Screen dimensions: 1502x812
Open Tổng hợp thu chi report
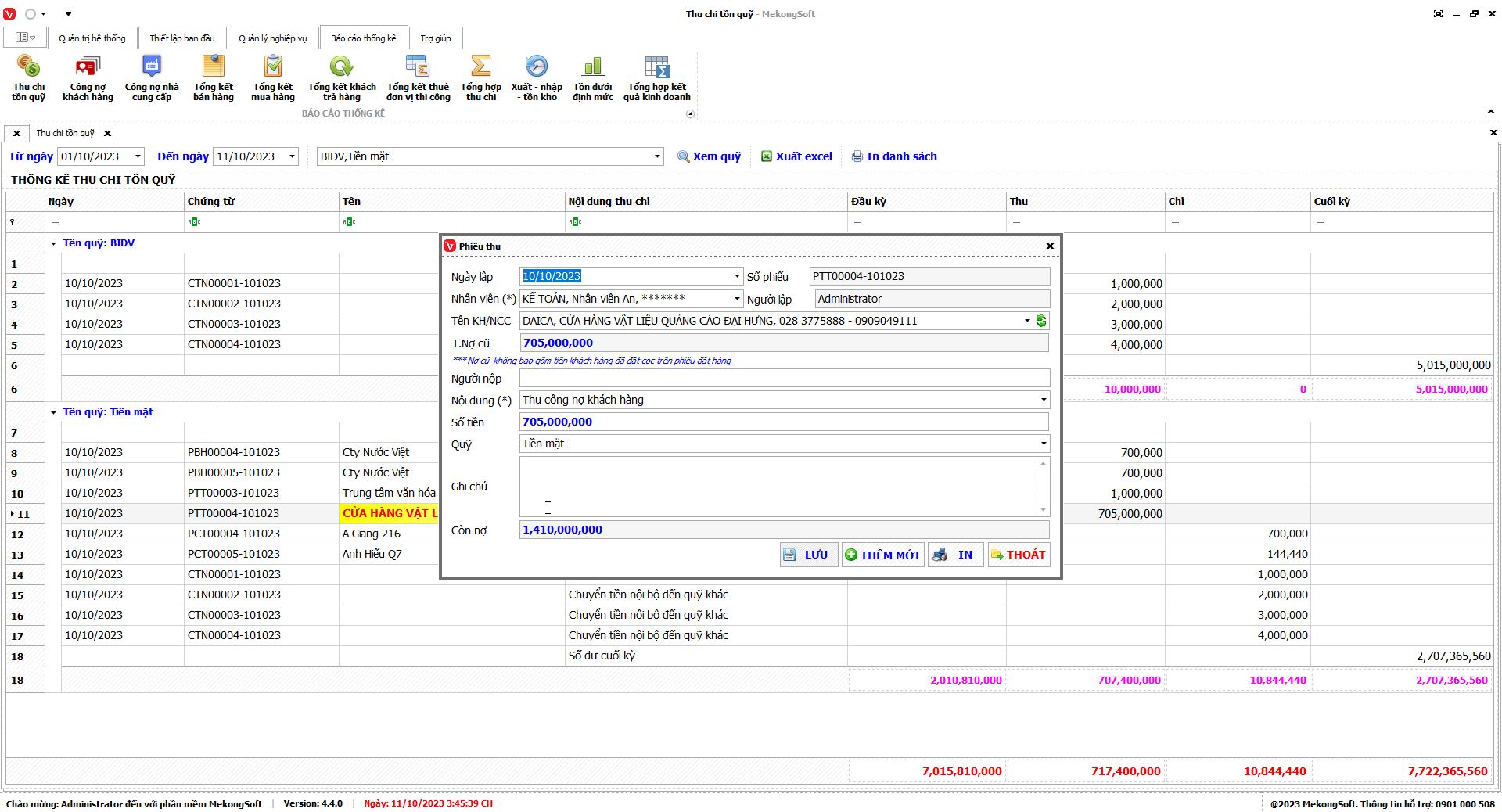480,77
